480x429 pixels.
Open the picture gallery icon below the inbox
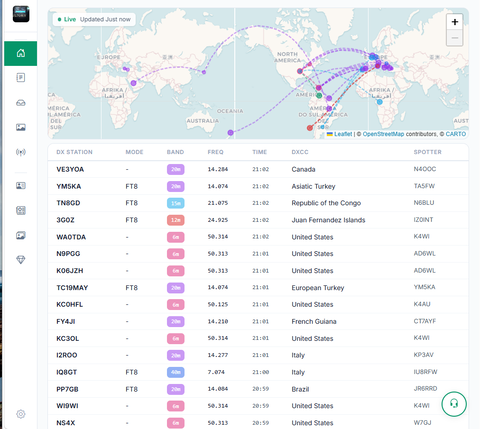pyautogui.click(x=21, y=127)
